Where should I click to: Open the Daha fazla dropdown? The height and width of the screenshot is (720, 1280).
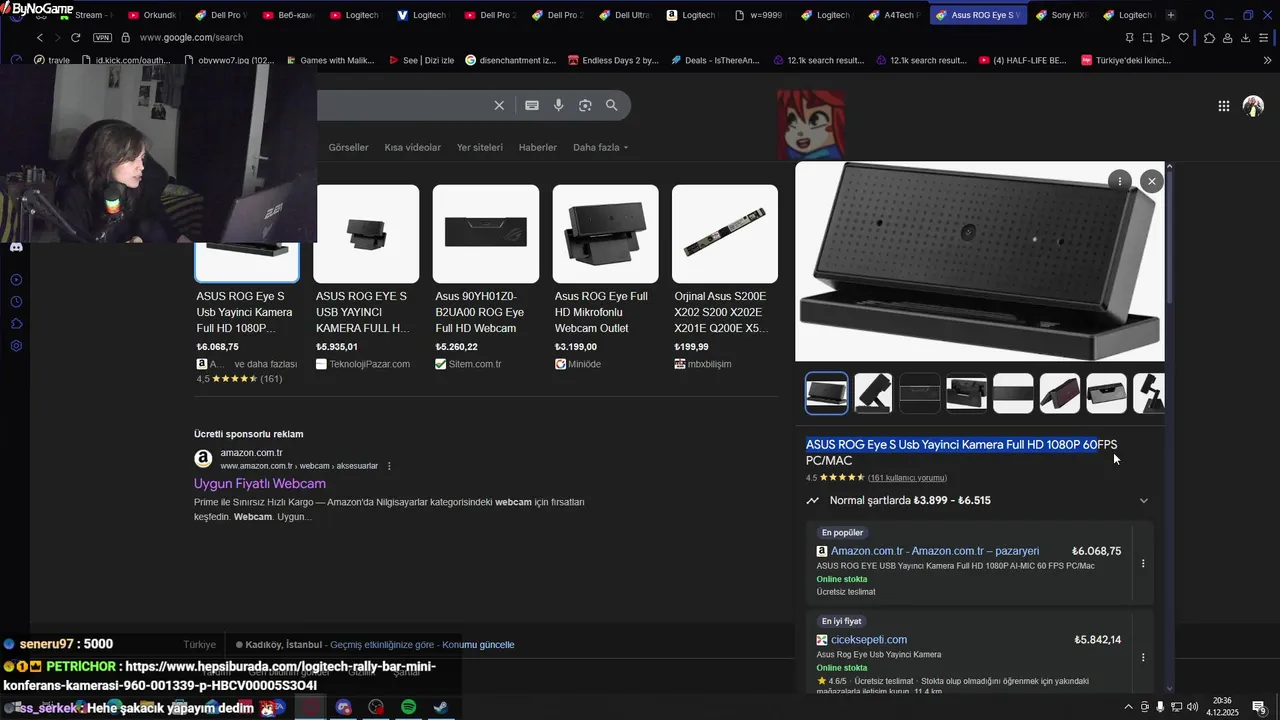click(600, 147)
